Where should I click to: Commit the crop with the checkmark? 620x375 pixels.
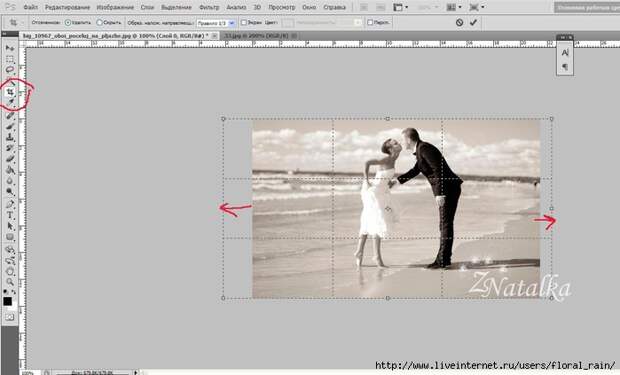pyautogui.click(x=473, y=23)
